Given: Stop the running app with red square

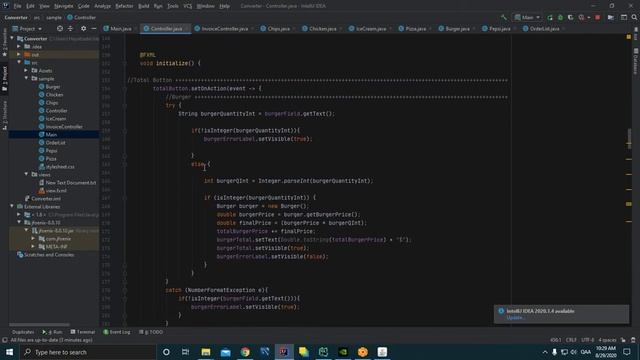Looking at the screenshot, I should click(598, 18).
